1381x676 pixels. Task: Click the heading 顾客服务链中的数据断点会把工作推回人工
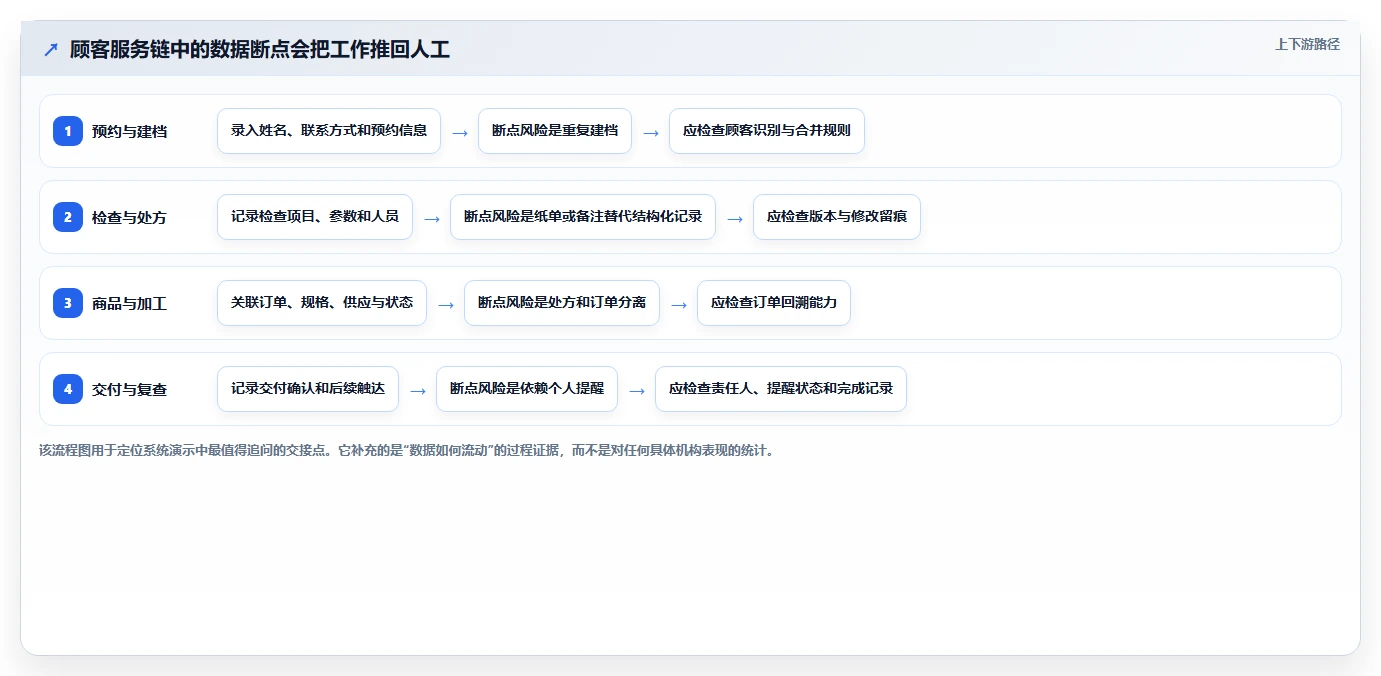tap(260, 49)
